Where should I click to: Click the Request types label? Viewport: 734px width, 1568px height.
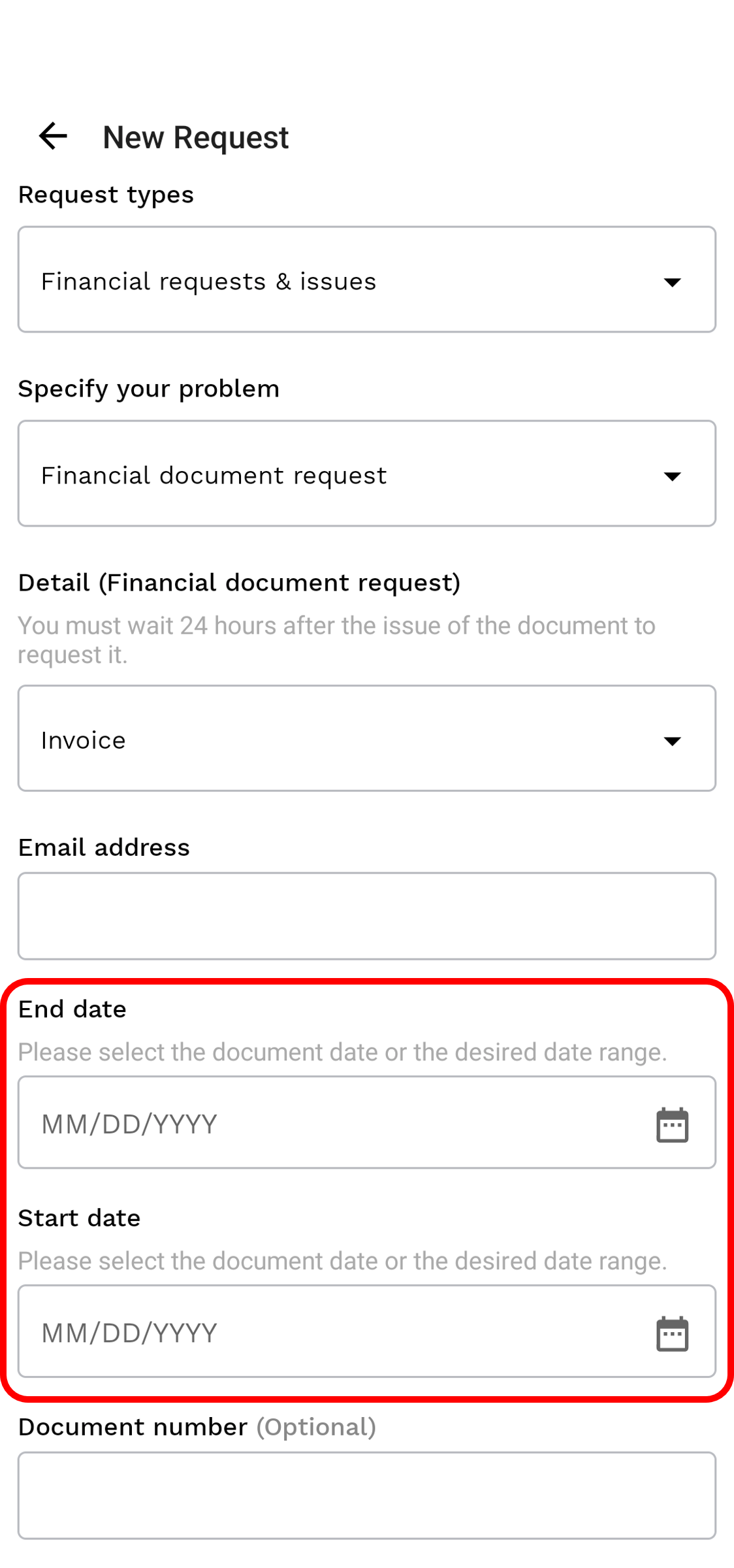pos(106,195)
